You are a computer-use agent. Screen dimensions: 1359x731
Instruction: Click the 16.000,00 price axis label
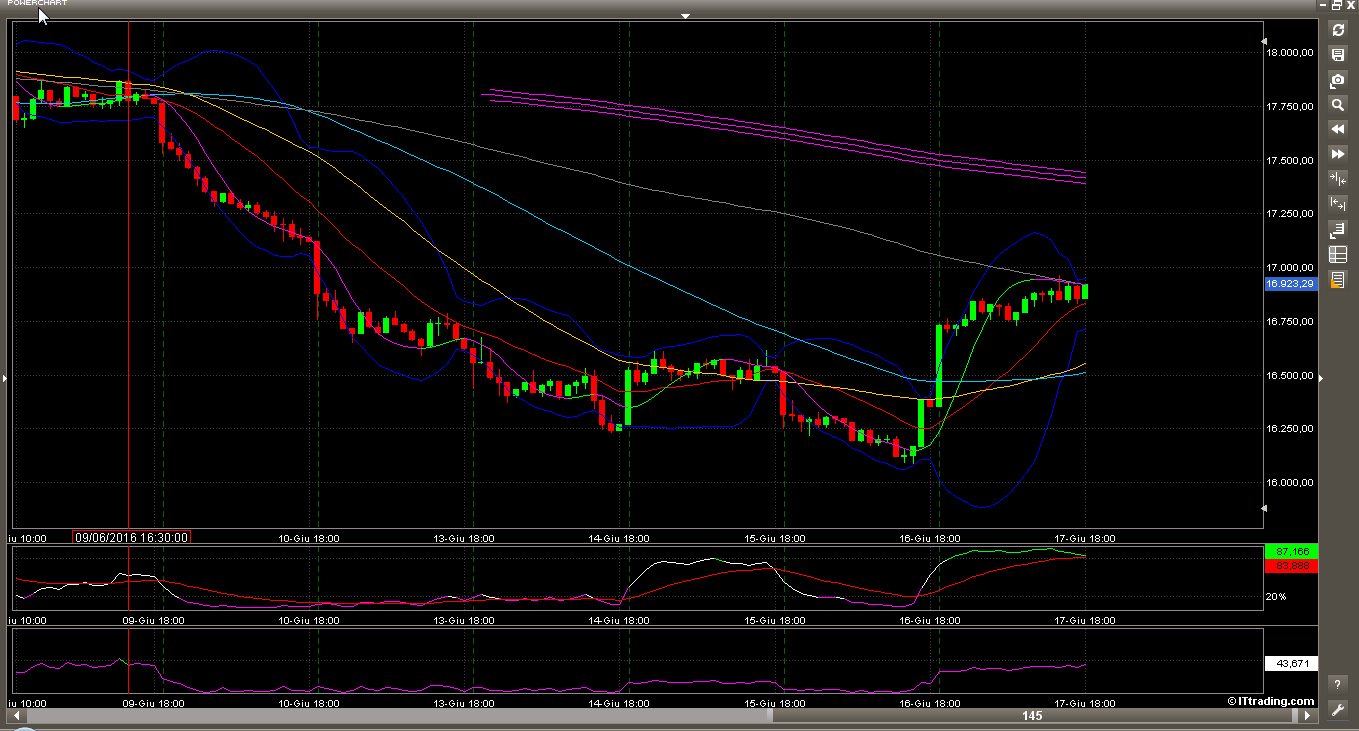coord(1289,483)
